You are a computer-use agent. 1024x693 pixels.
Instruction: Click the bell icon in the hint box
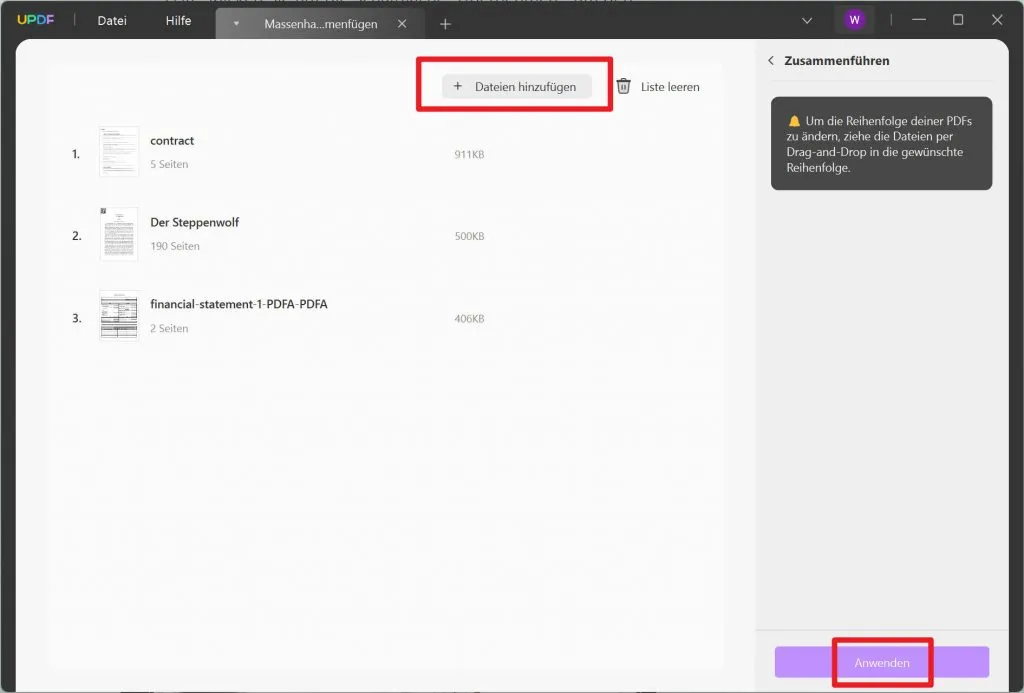click(x=794, y=121)
